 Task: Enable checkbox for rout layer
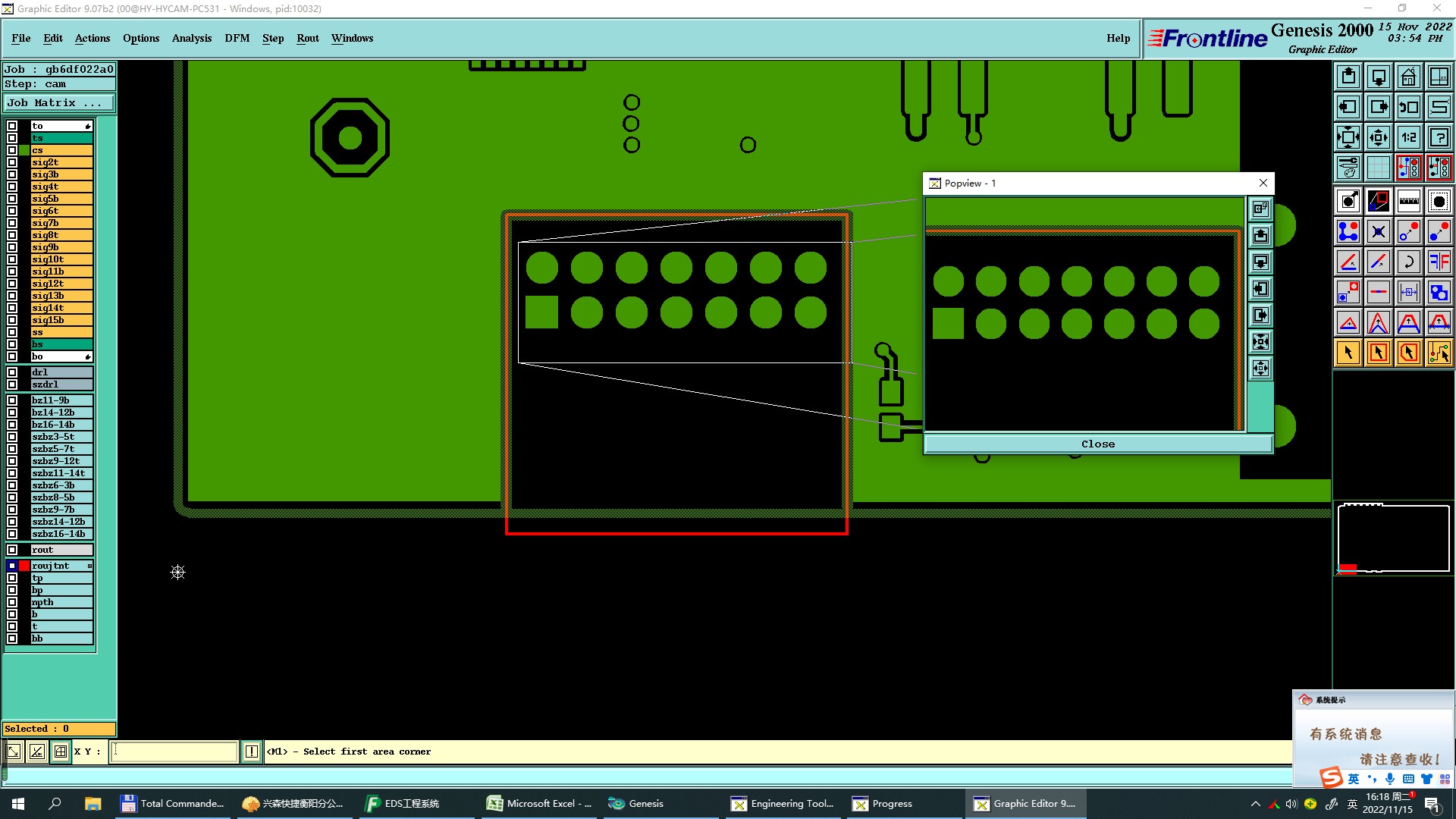[12, 550]
